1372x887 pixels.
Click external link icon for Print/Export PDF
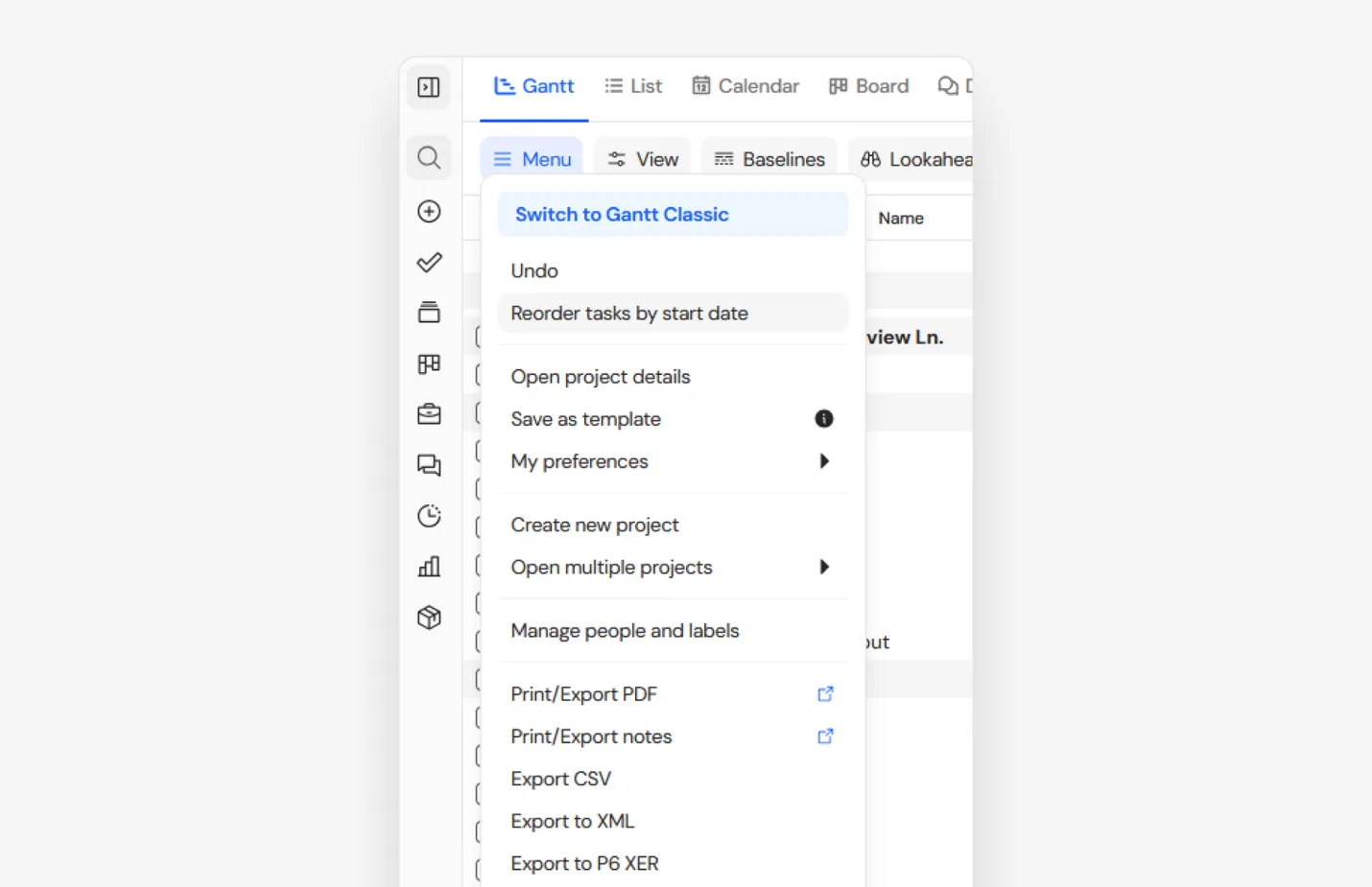point(825,694)
